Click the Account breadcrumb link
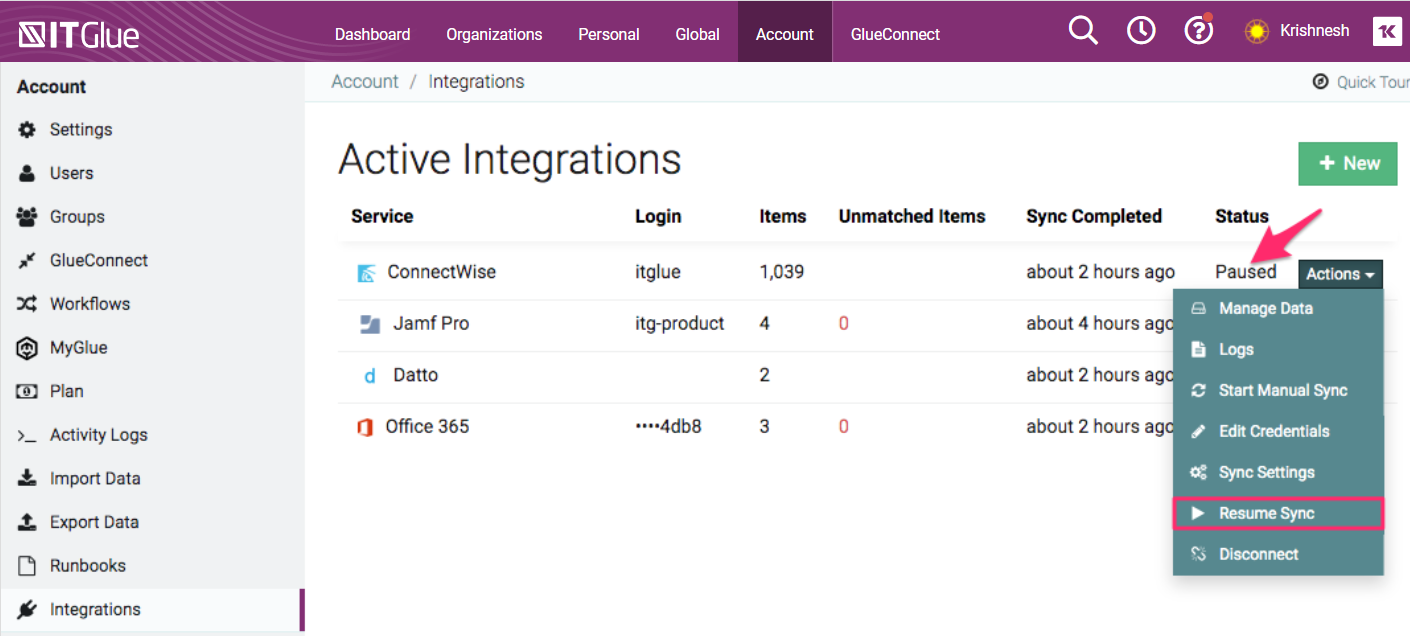Screen dimensions: 1410x636 click(x=365, y=82)
